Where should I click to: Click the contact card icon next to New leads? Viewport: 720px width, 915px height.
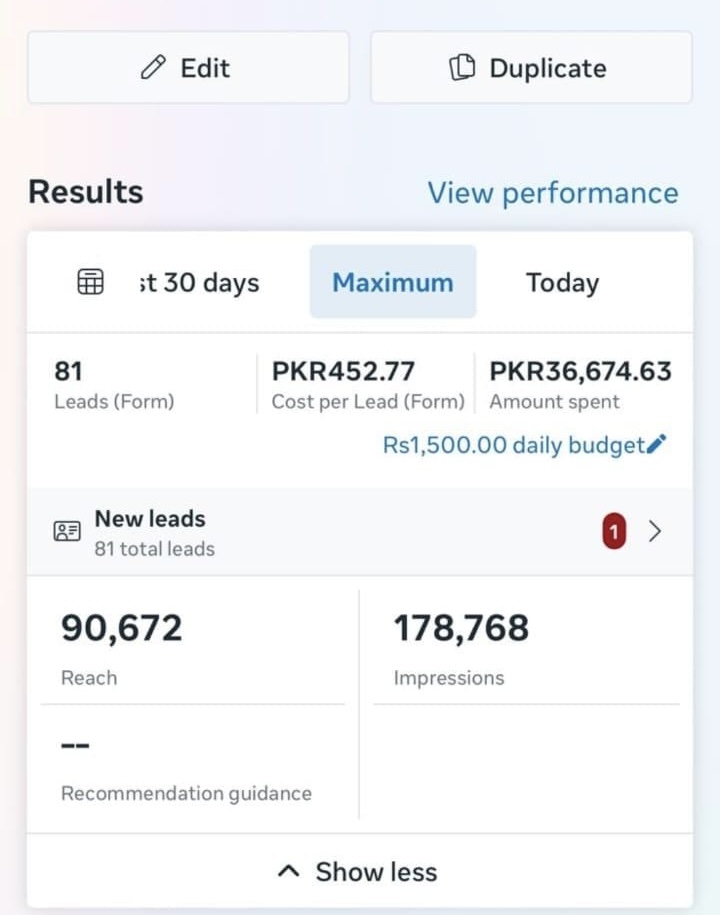tap(67, 532)
